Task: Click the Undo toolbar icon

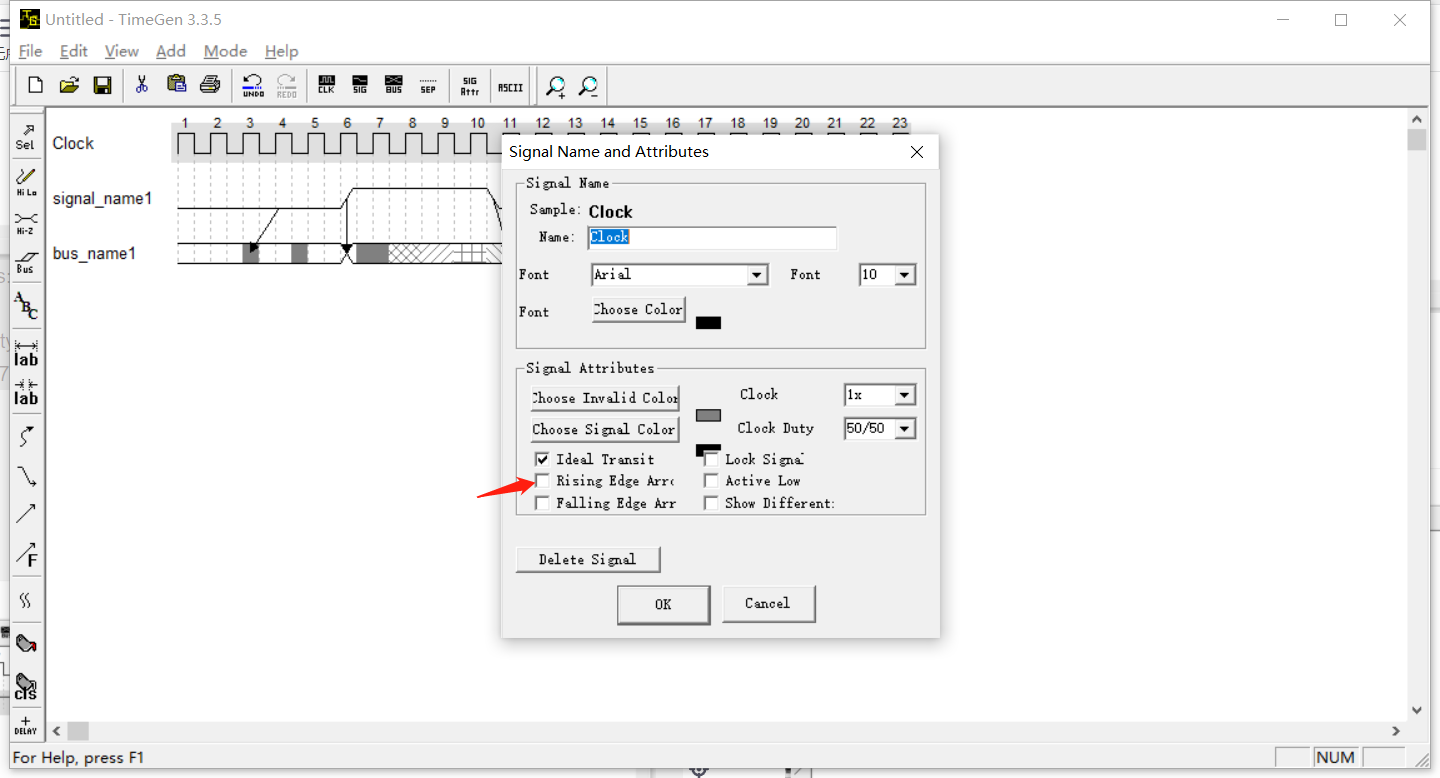Action: pos(252,85)
